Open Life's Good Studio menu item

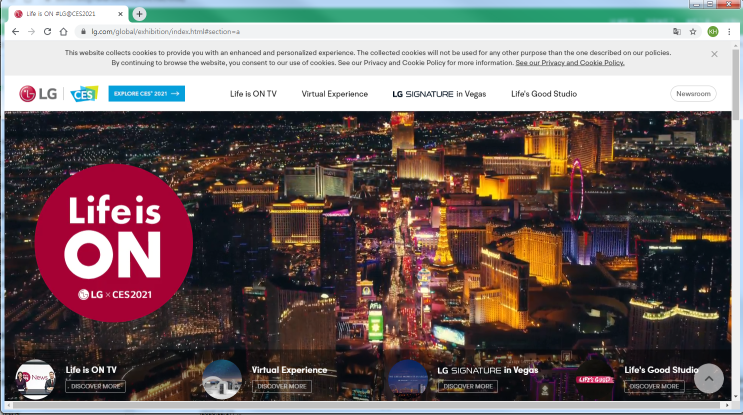(544, 94)
